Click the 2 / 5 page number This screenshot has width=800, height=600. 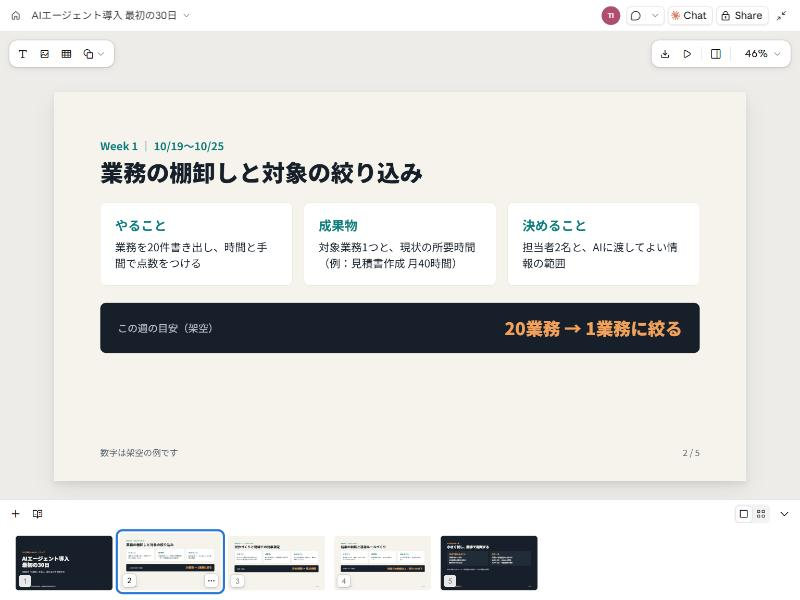[691, 453]
